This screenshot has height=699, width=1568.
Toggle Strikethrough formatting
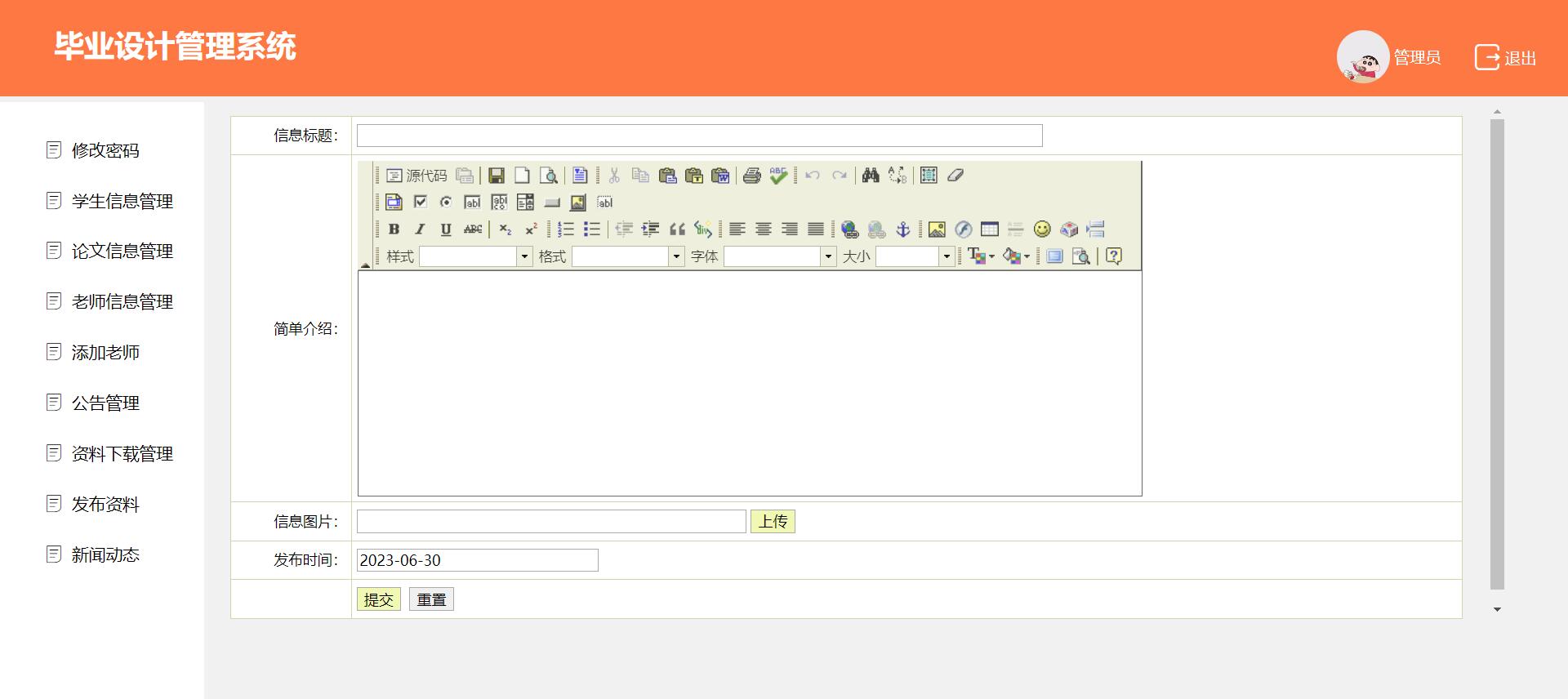473,229
